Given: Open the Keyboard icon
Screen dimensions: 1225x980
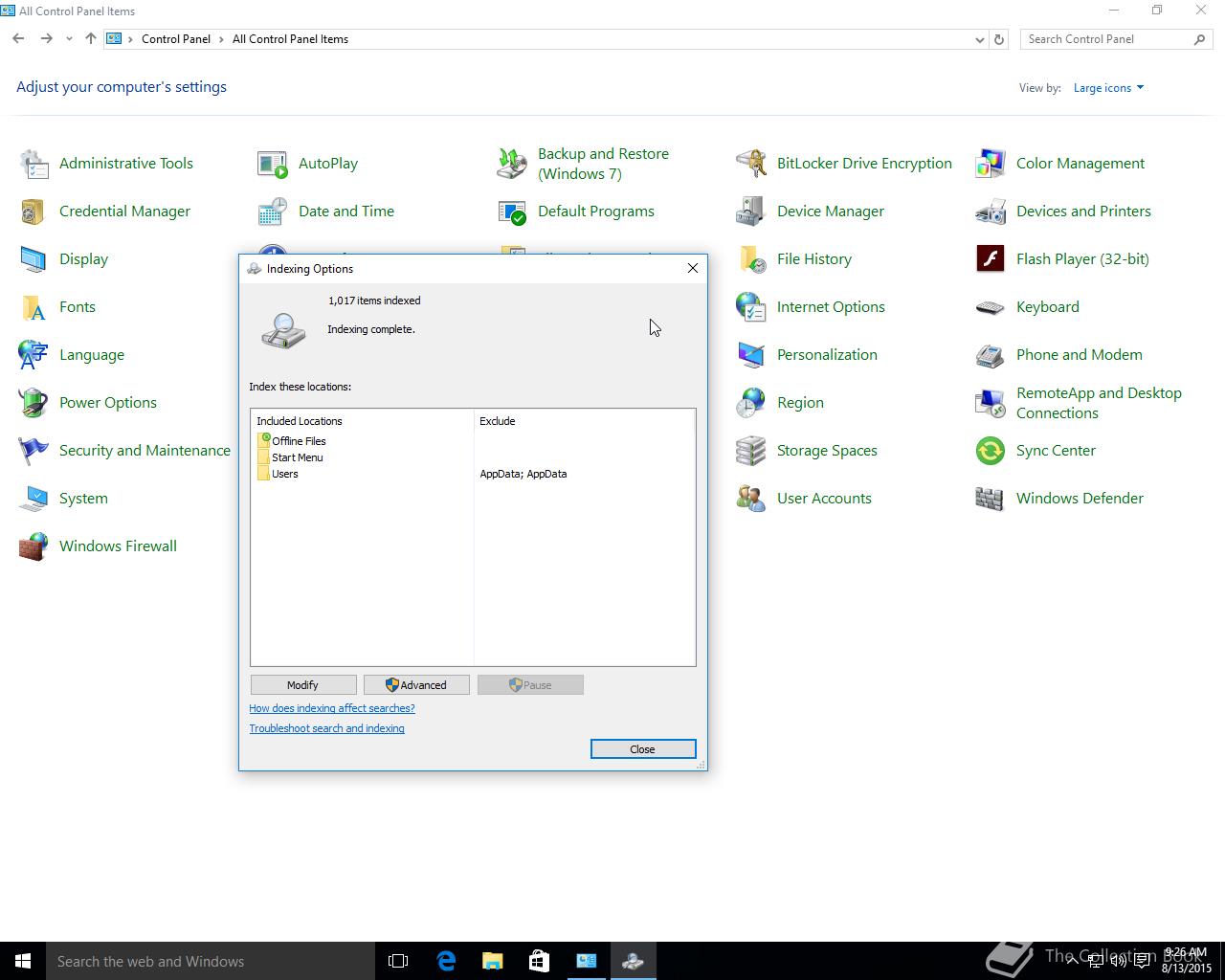Looking at the screenshot, I should (991, 307).
